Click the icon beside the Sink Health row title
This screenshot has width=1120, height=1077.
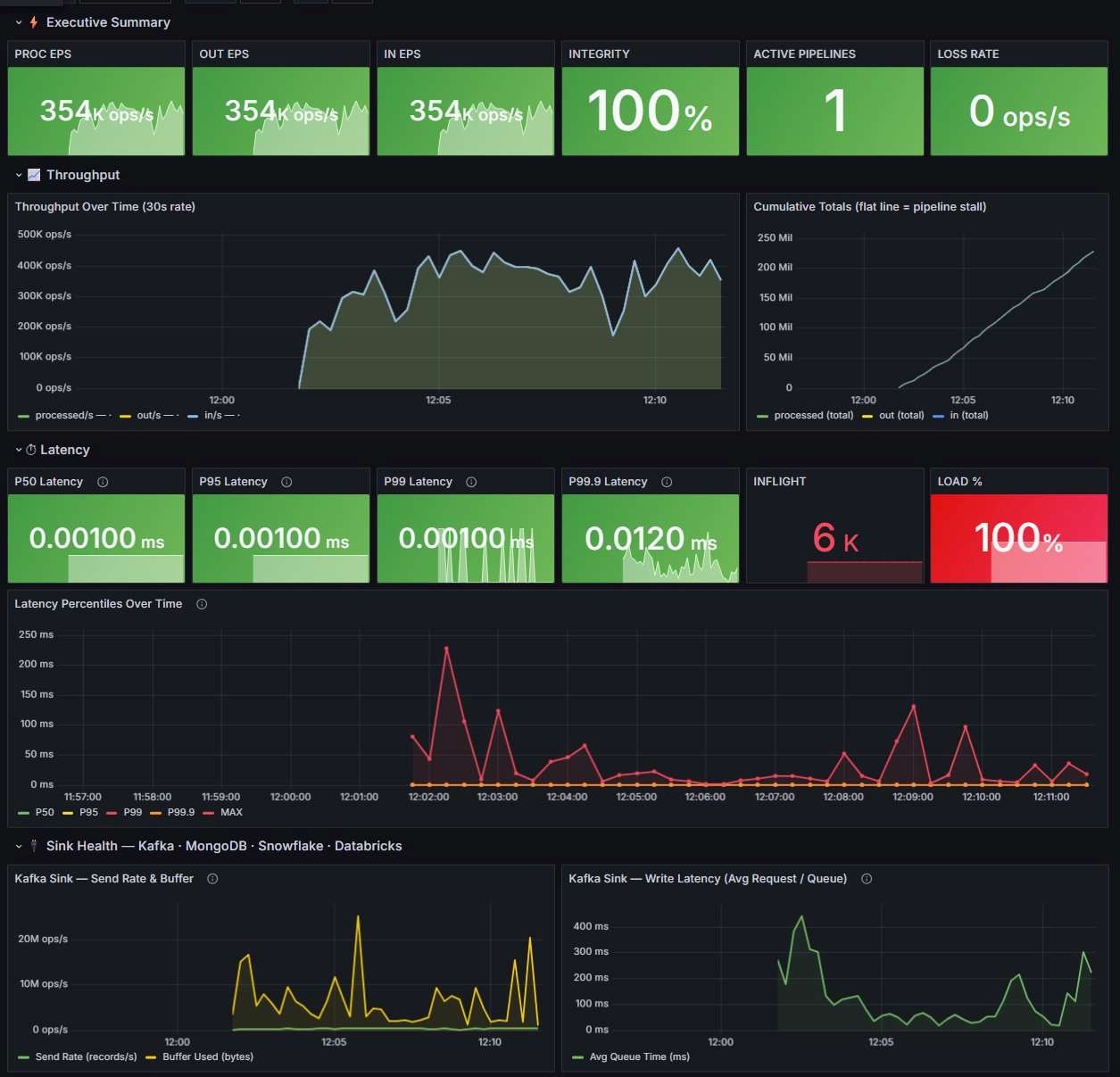click(x=34, y=846)
